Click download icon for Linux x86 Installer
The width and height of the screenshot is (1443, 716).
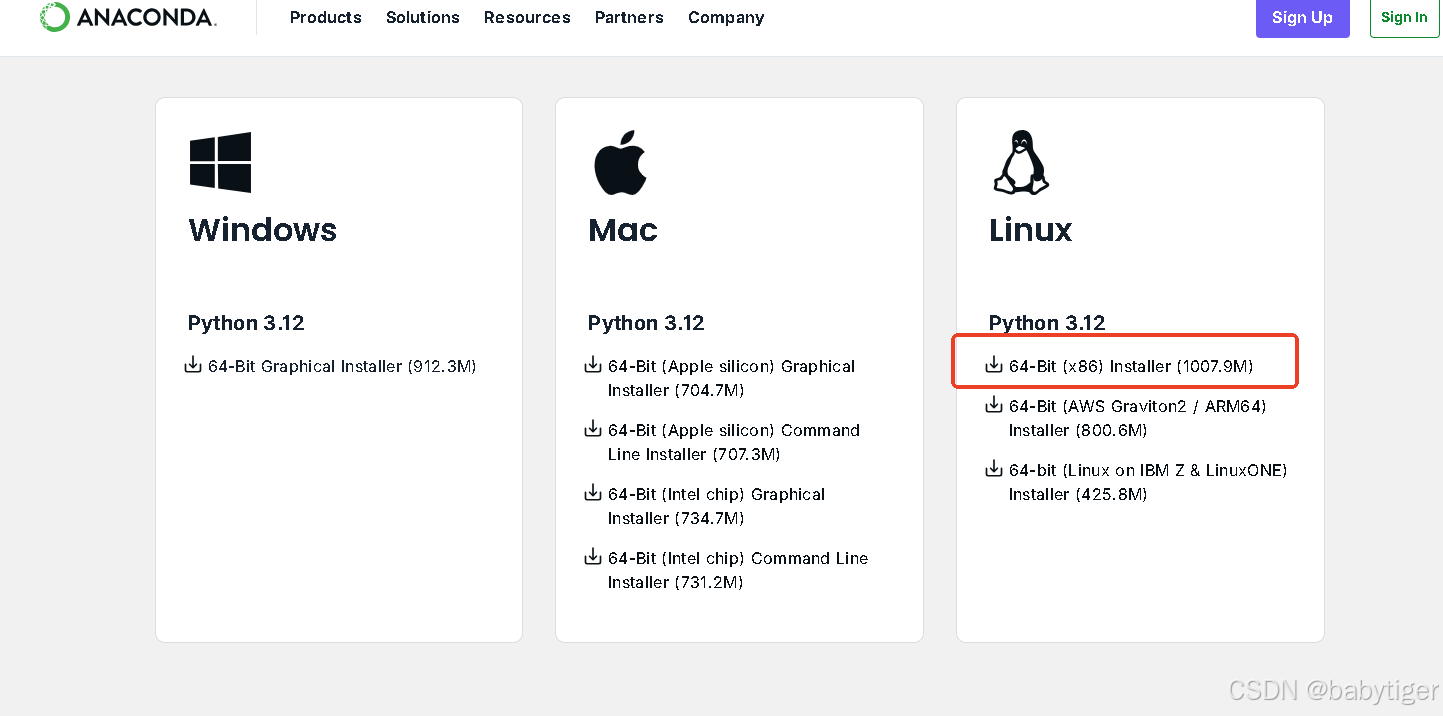coord(994,365)
